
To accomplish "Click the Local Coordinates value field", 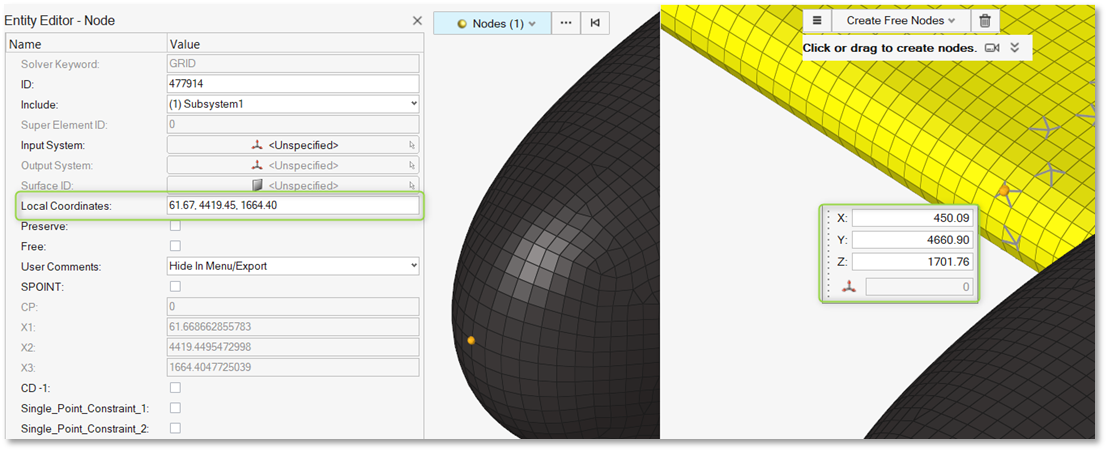I will [292, 205].
